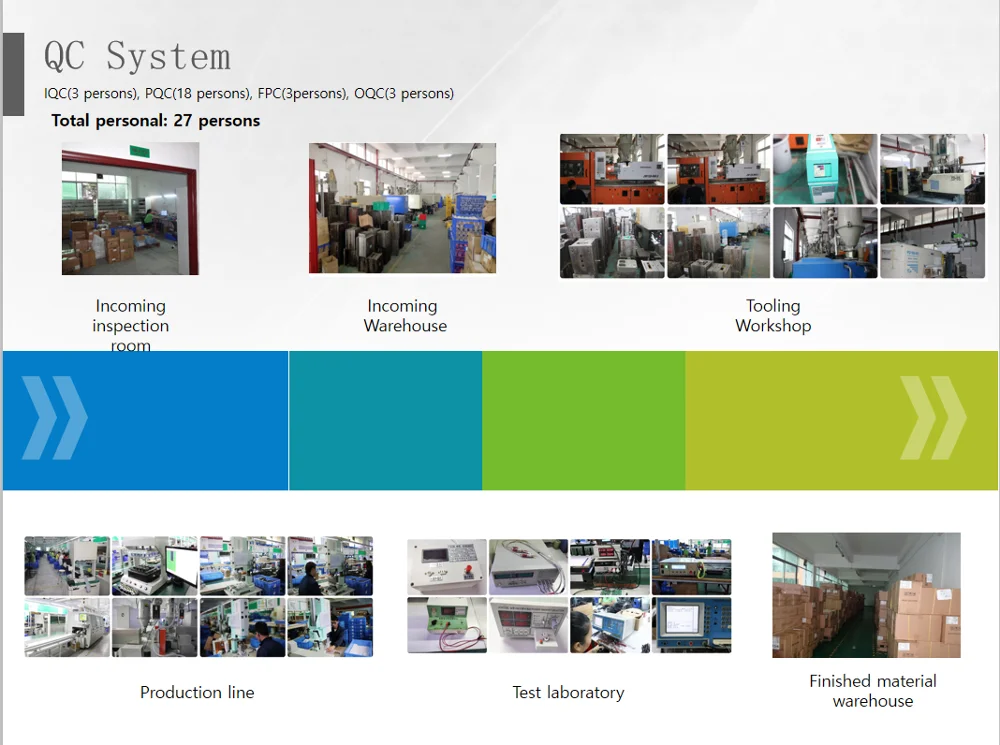The height and width of the screenshot is (745, 1000).
Task: Click the top-left photo in the Tooling Workshop collage
Action: [x=612, y=169]
